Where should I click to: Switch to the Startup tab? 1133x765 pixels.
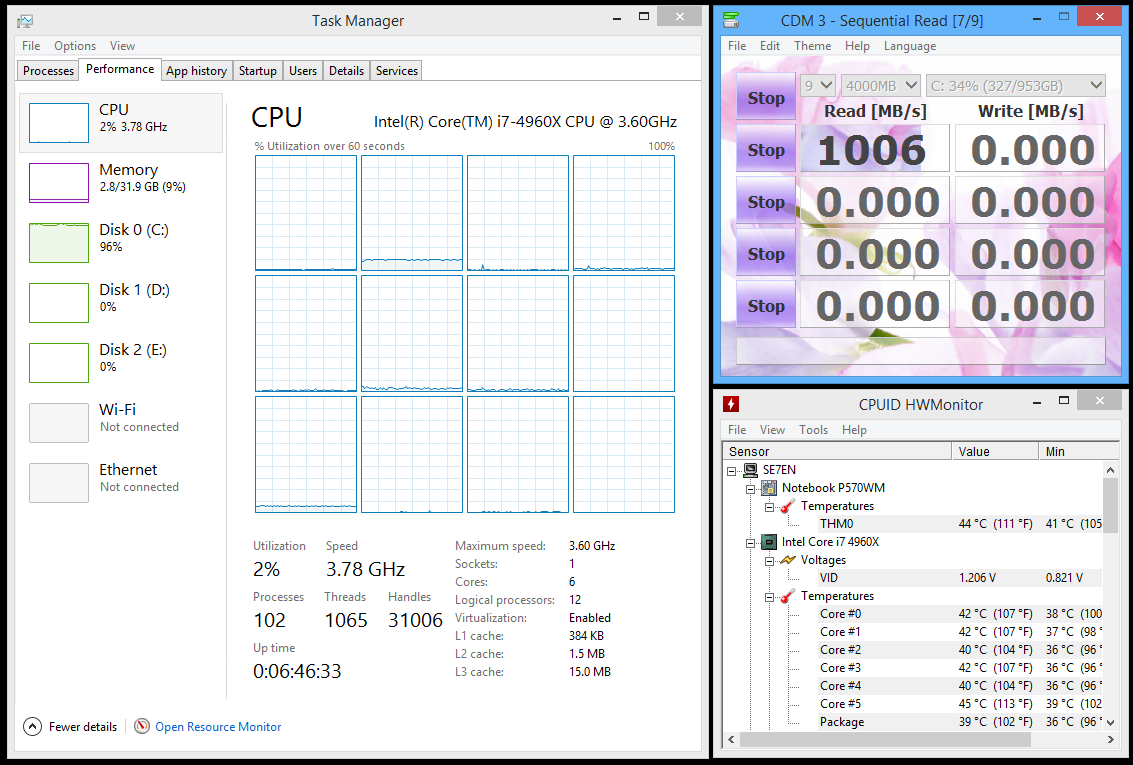click(x=258, y=71)
